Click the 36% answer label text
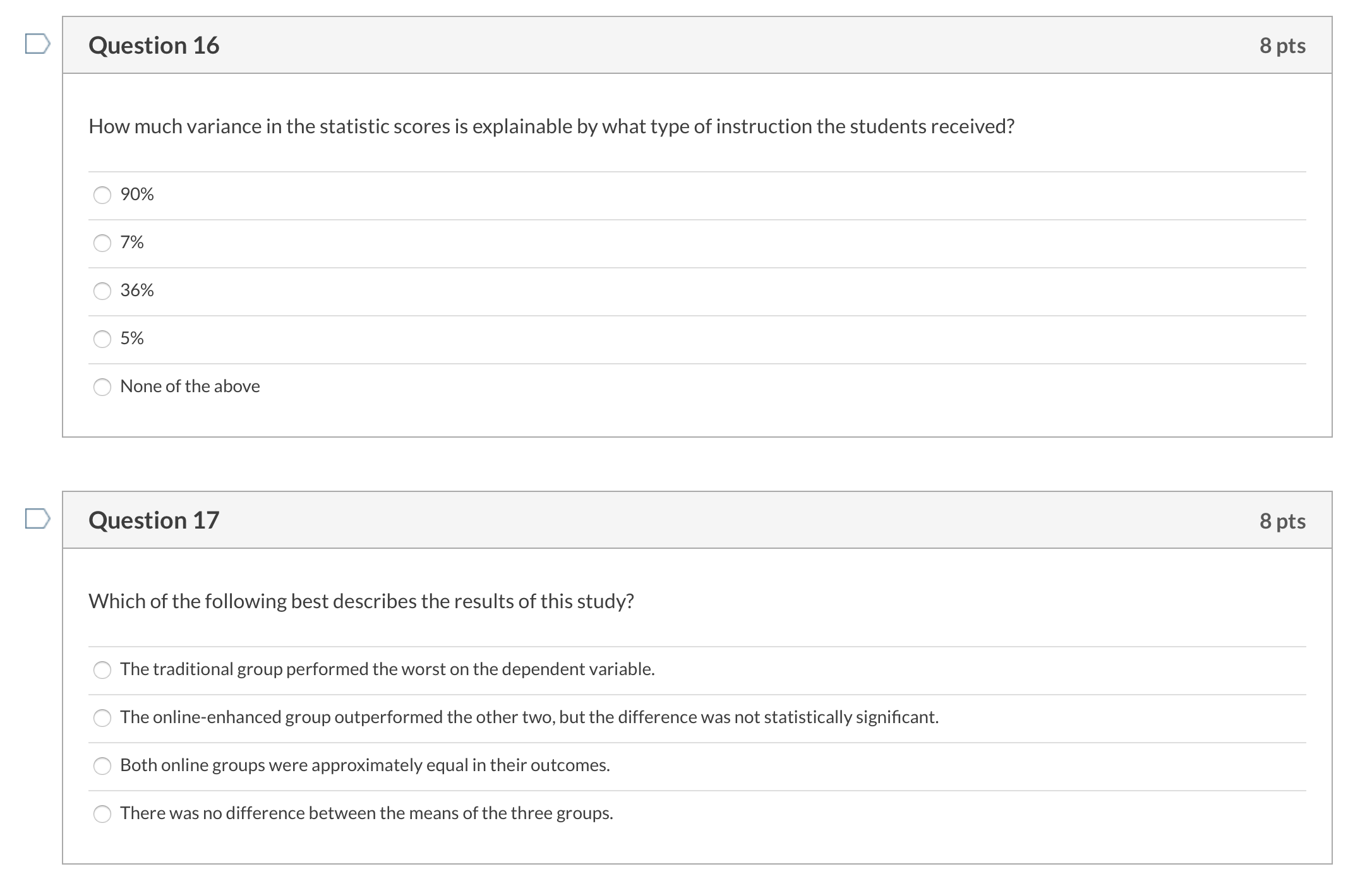This screenshot has width=1372, height=881. 137,290
